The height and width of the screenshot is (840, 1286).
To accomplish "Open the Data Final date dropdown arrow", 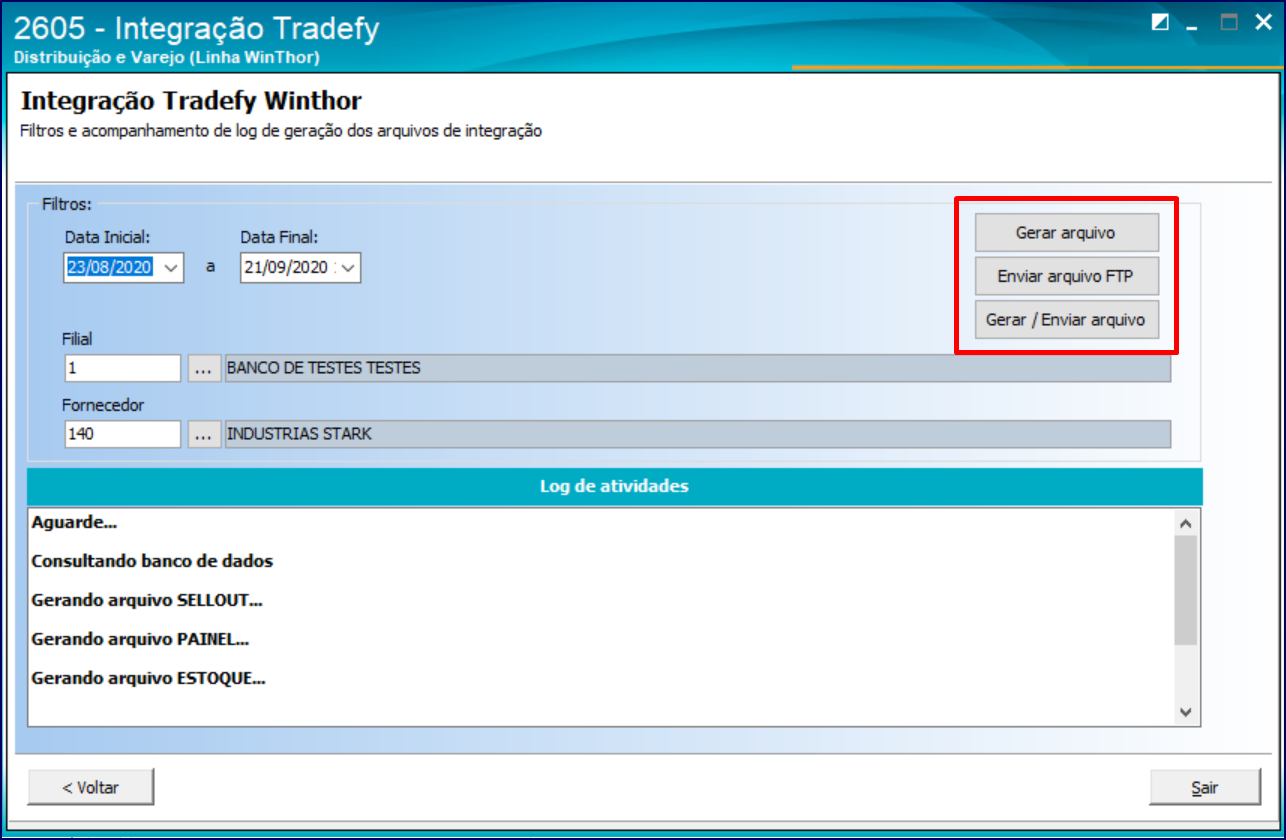I will 347,268.
